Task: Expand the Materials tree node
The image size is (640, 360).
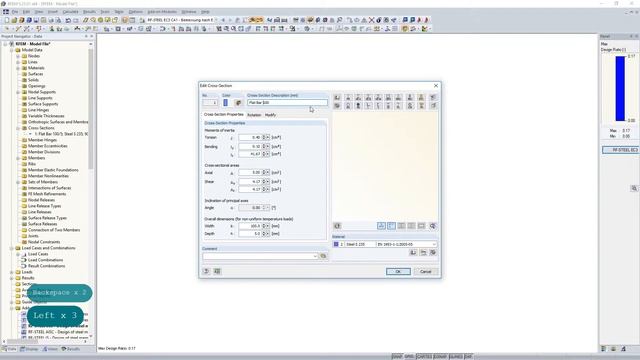Action: click(x=18, y=68)
